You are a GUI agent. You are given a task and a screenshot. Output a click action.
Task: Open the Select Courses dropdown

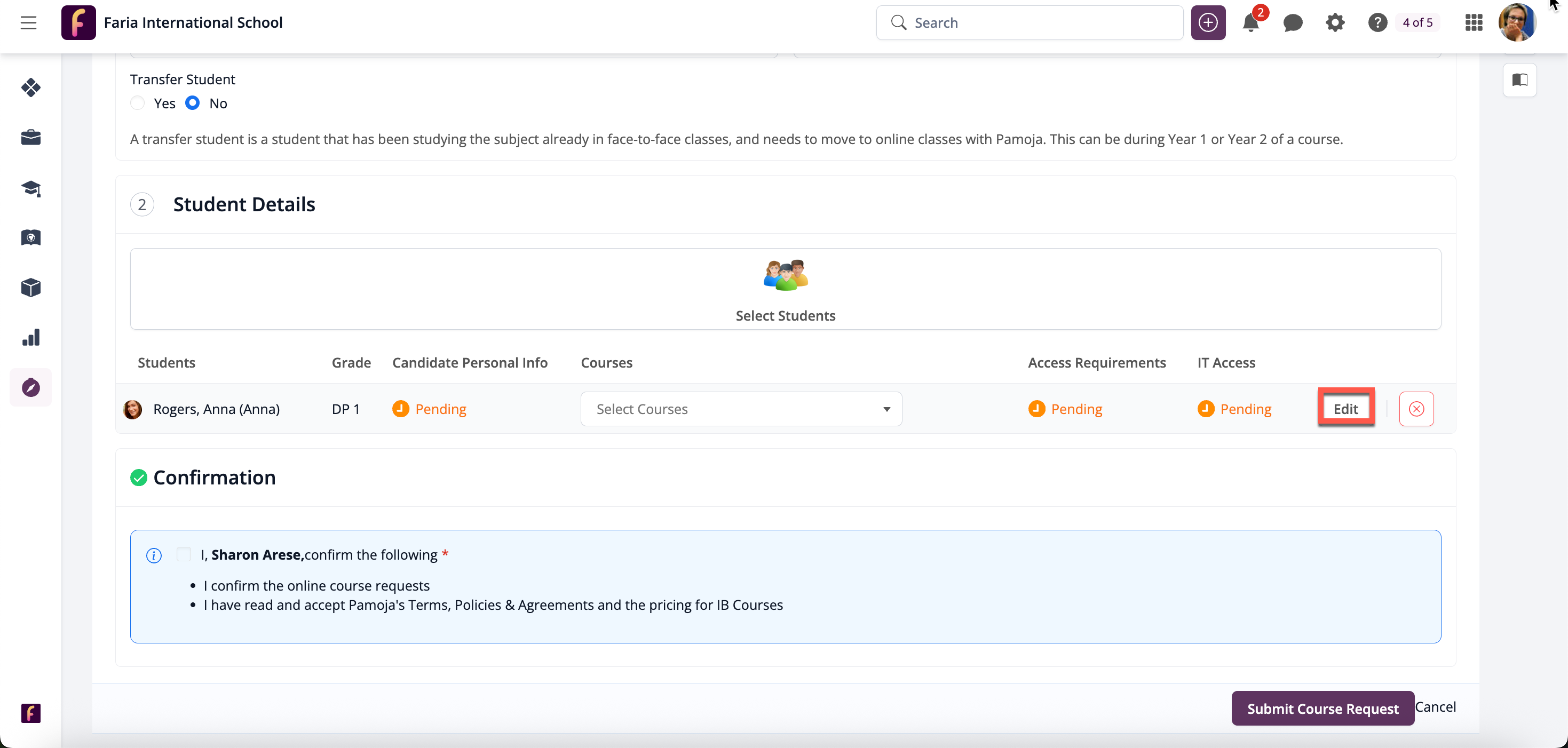tap(741, 409)
